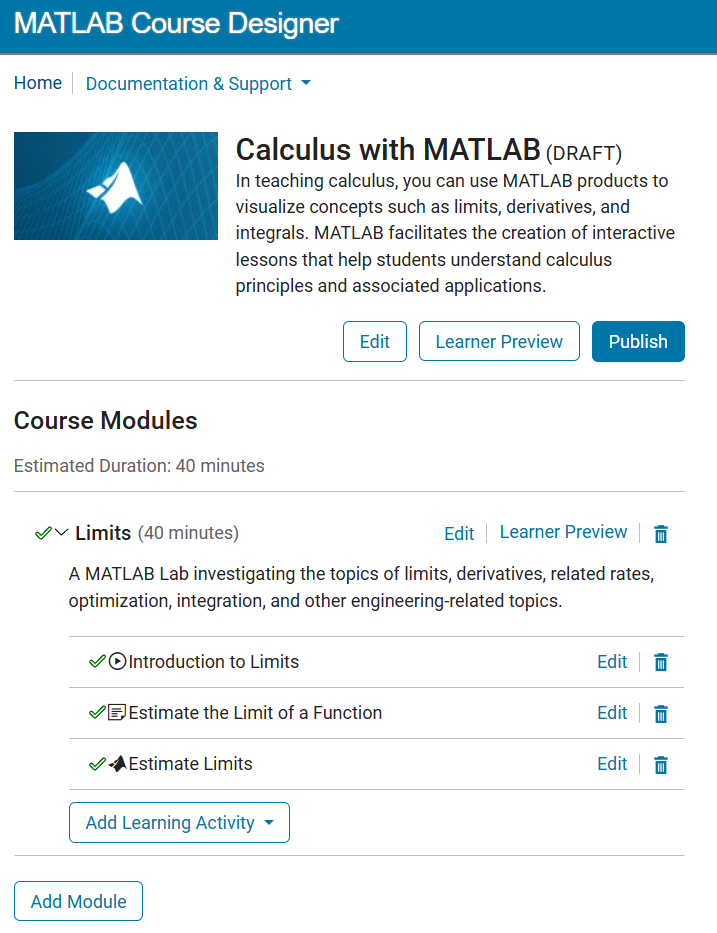Open the Add Learning Activity dropdown
717x933 pixels.
[x=179, y=823]
